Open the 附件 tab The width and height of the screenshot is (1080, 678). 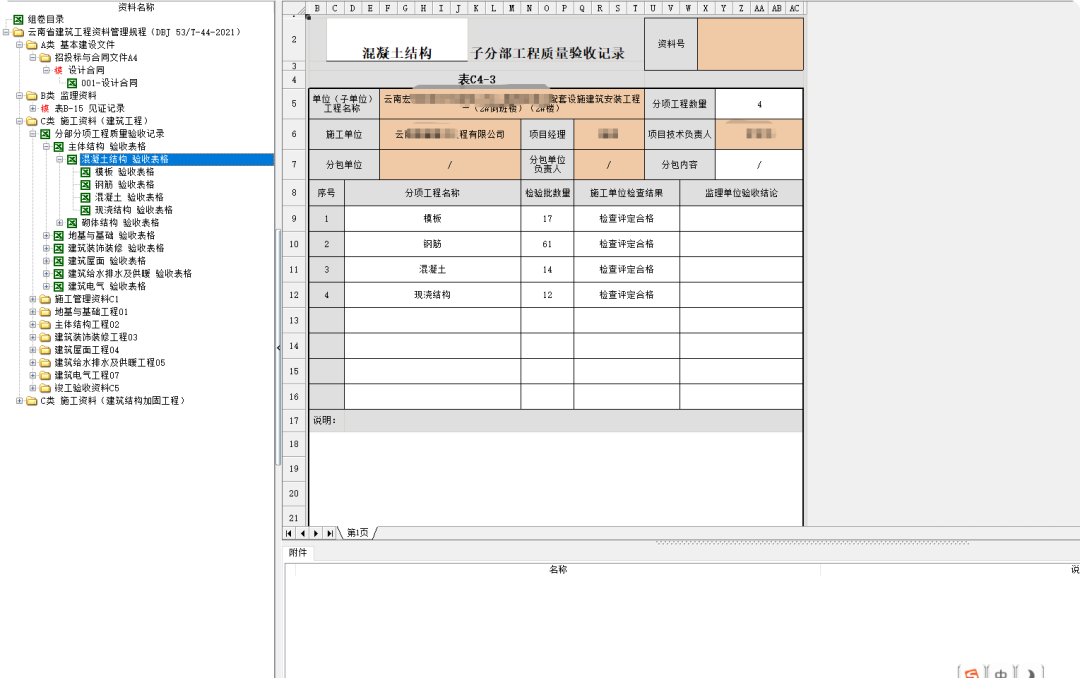click(x=298, y=553)
